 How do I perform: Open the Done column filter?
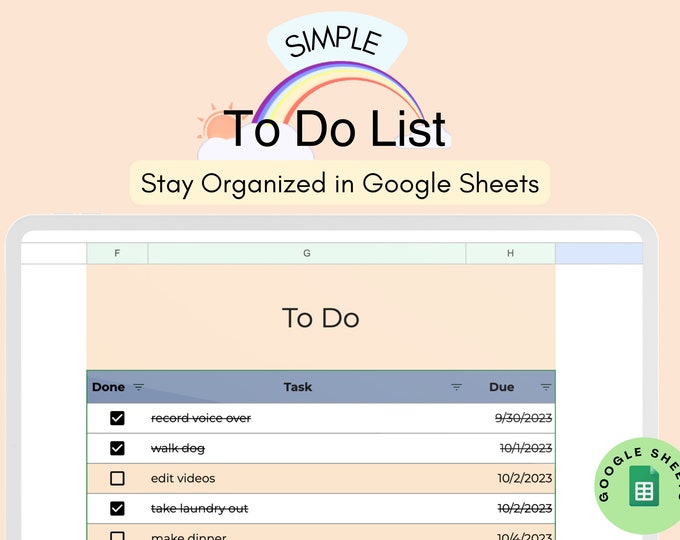pos(138,387)
